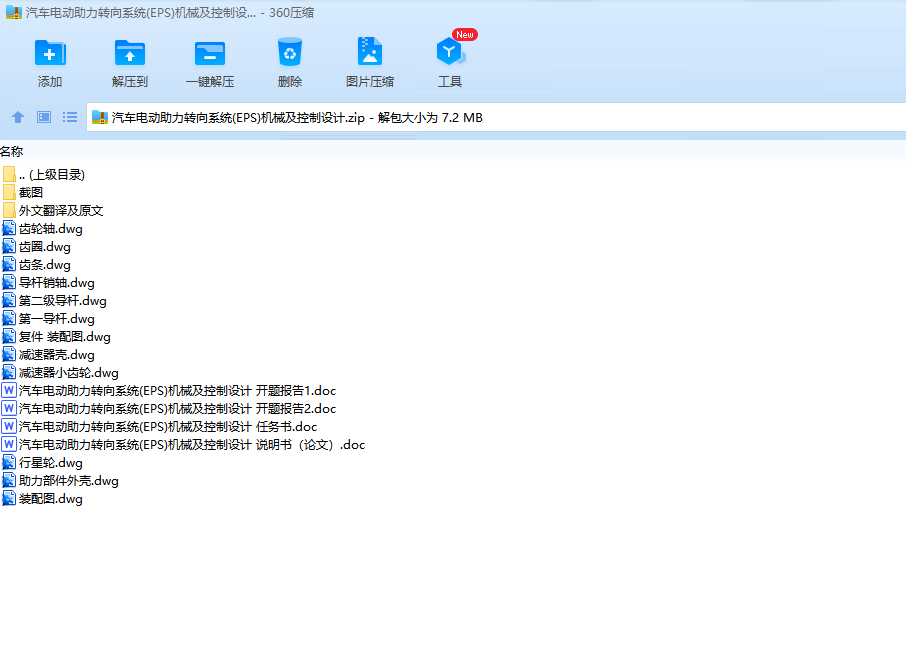Click the dwg icon beside 助力部件外壳.dwg

(x=9, y=481)
